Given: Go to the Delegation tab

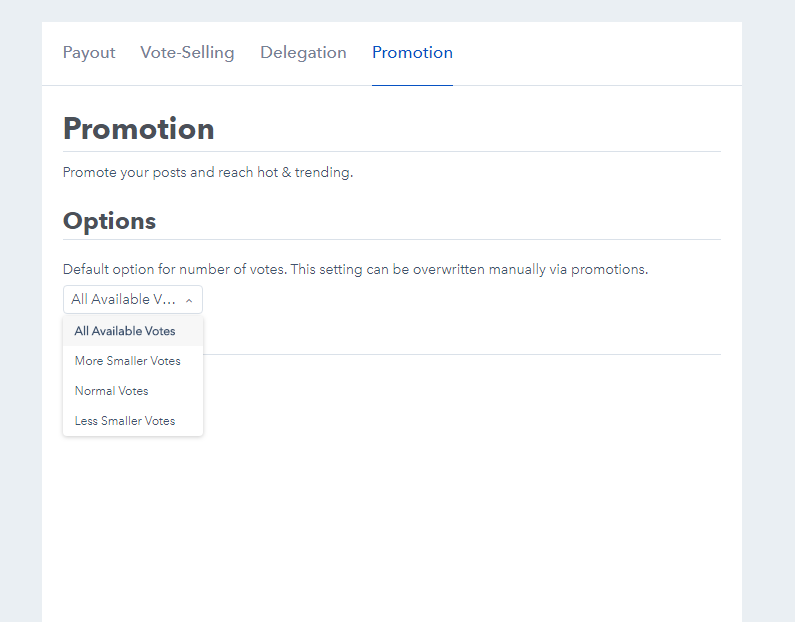Looking at the screenshot, I should coord(303,53).
